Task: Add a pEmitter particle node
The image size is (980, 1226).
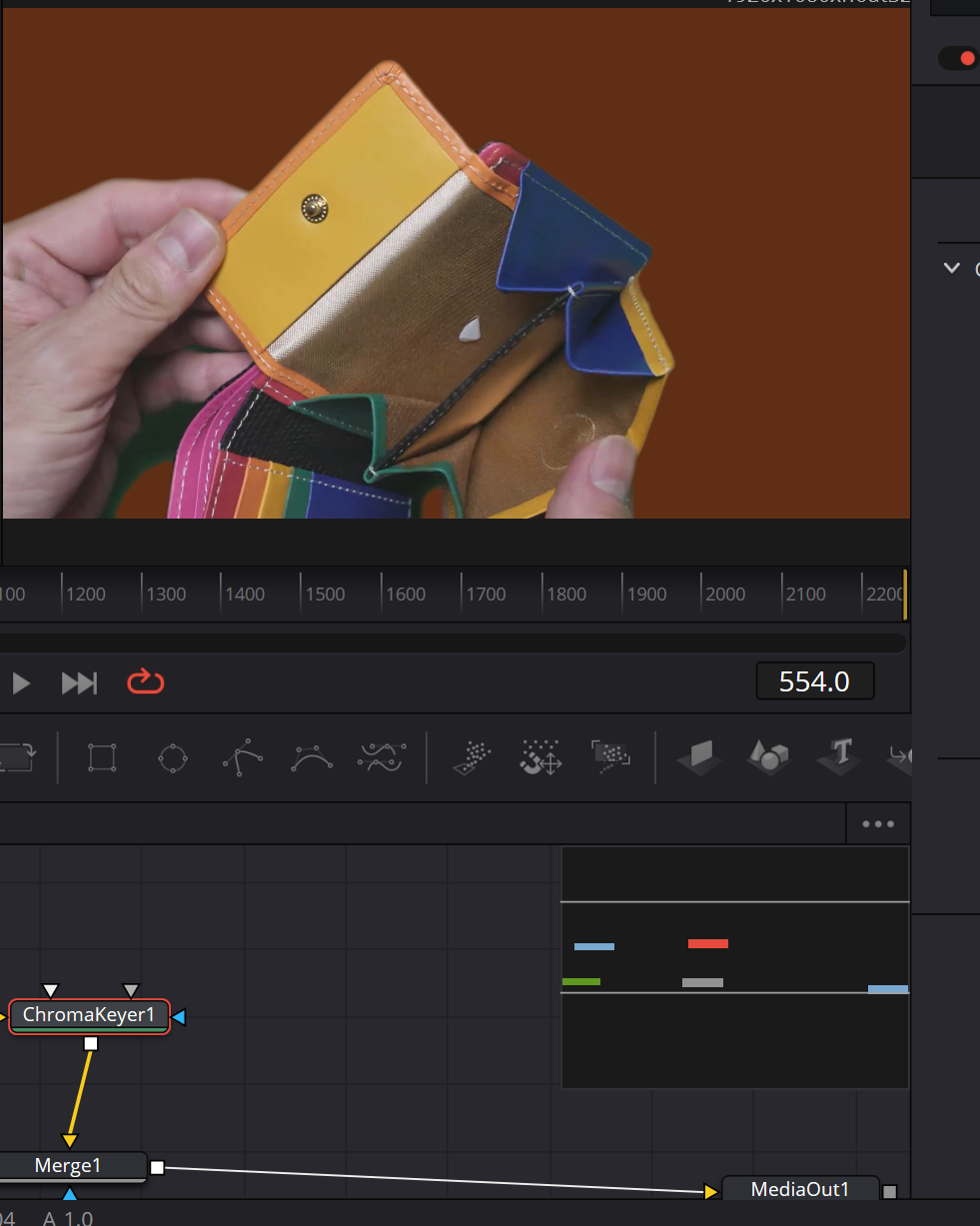Action: (x=472, y=757)
